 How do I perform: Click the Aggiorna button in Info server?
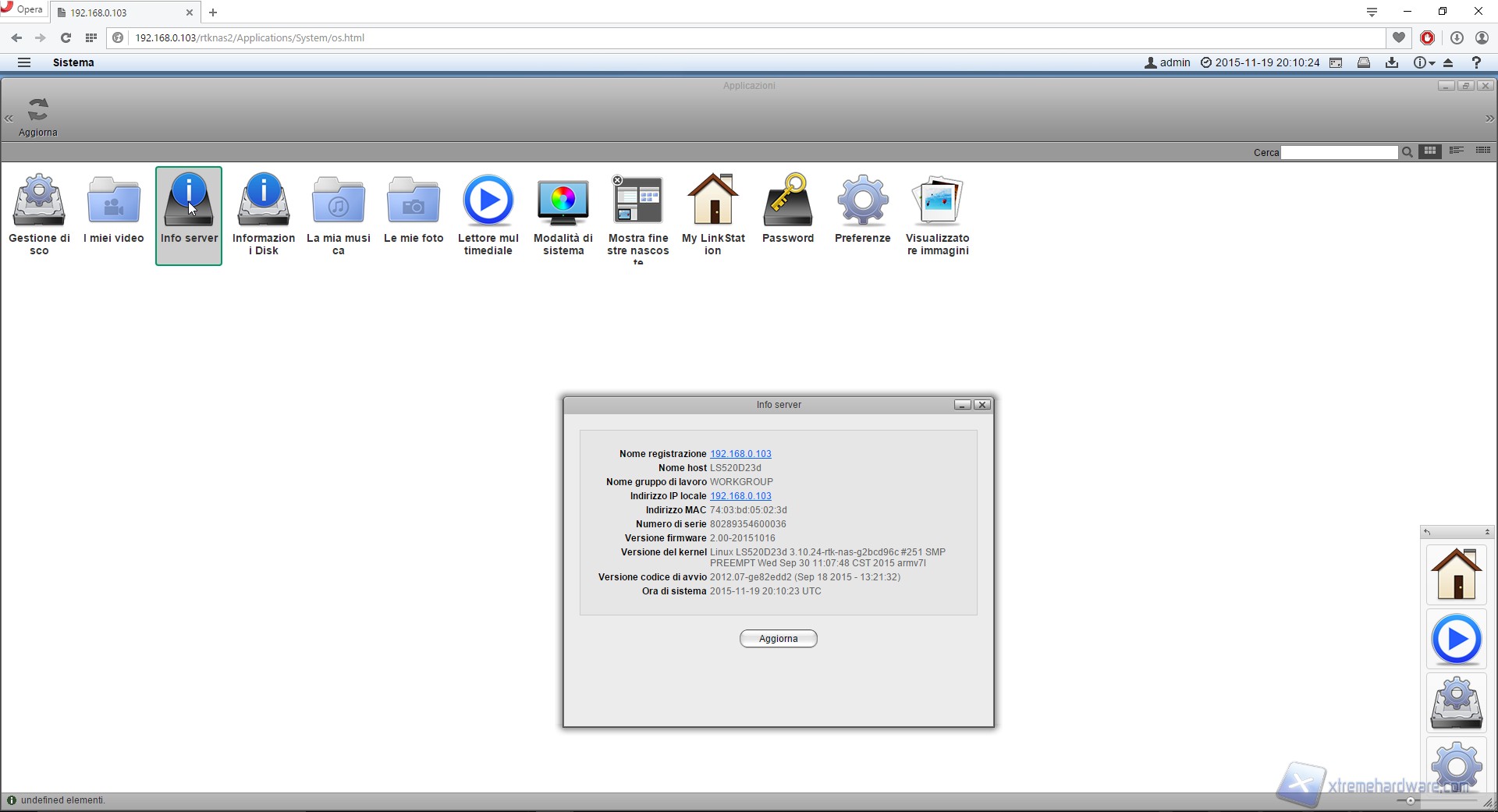(778, 639)
